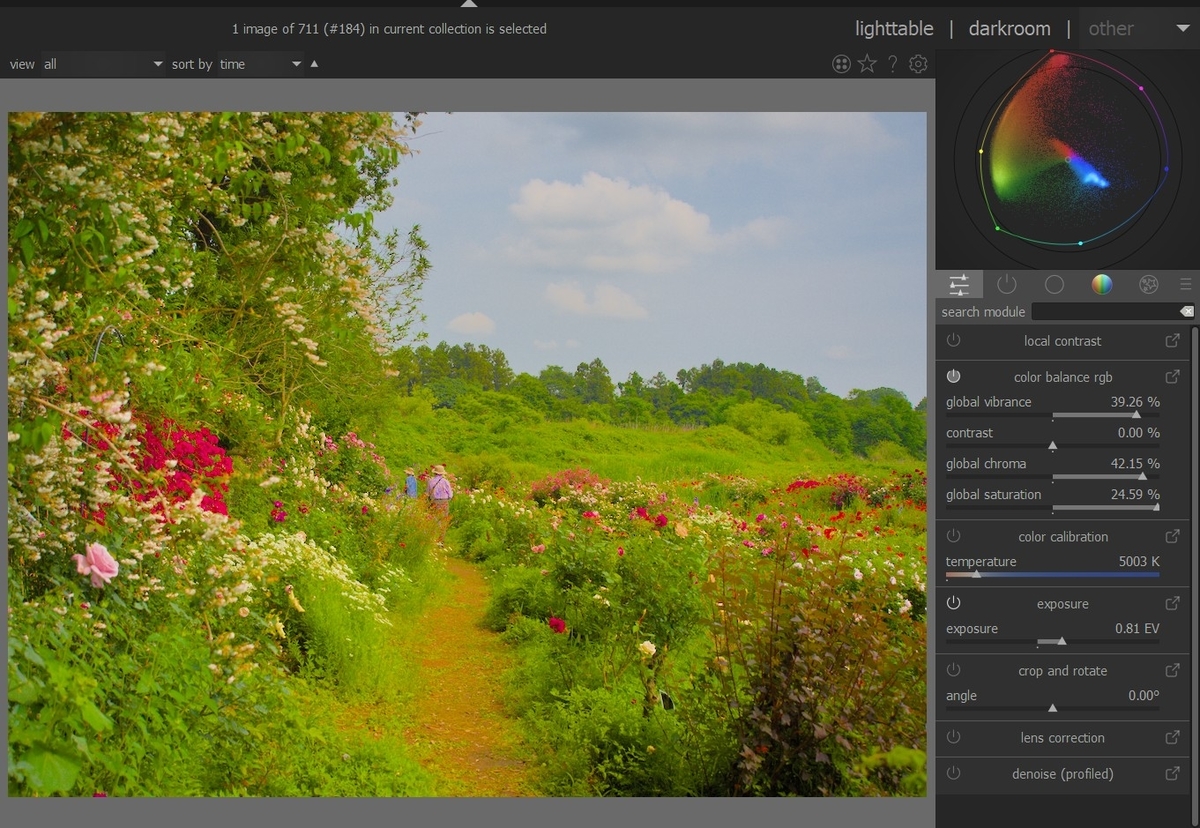Open denoise (profiled) in full module view
1200x828 pixels.
(x=1172, y=774)
